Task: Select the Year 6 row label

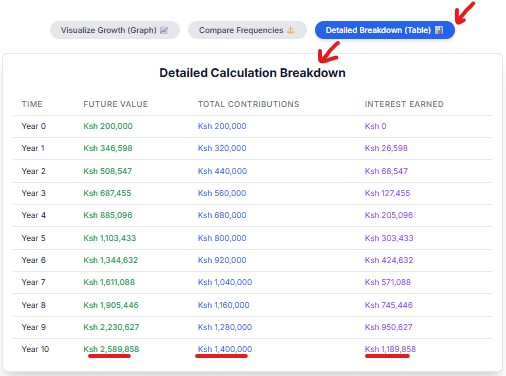Action: coord(34,260)
